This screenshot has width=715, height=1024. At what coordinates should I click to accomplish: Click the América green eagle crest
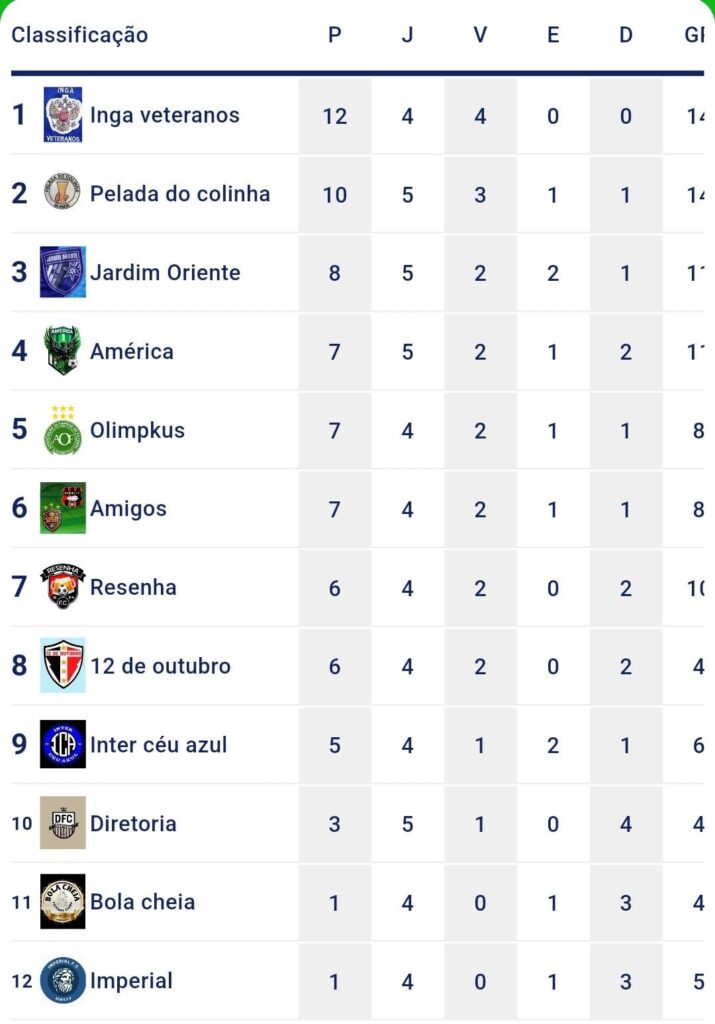click(x=63, y=351)
